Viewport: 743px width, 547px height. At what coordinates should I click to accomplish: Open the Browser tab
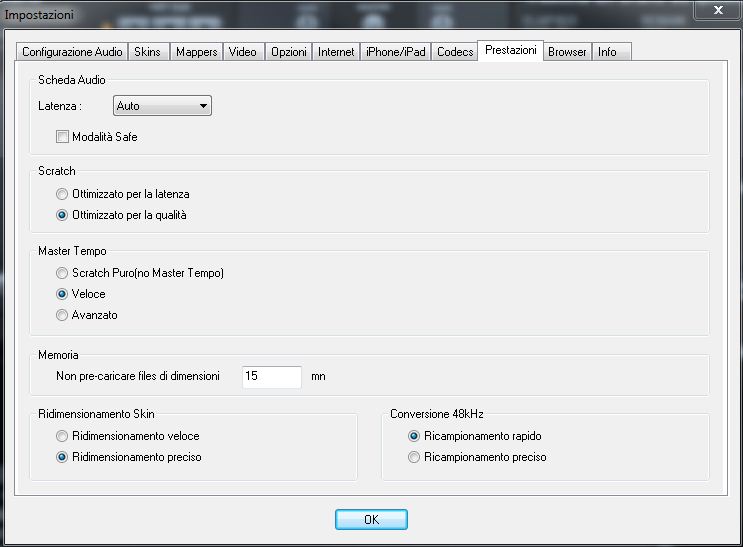point(567,52)
